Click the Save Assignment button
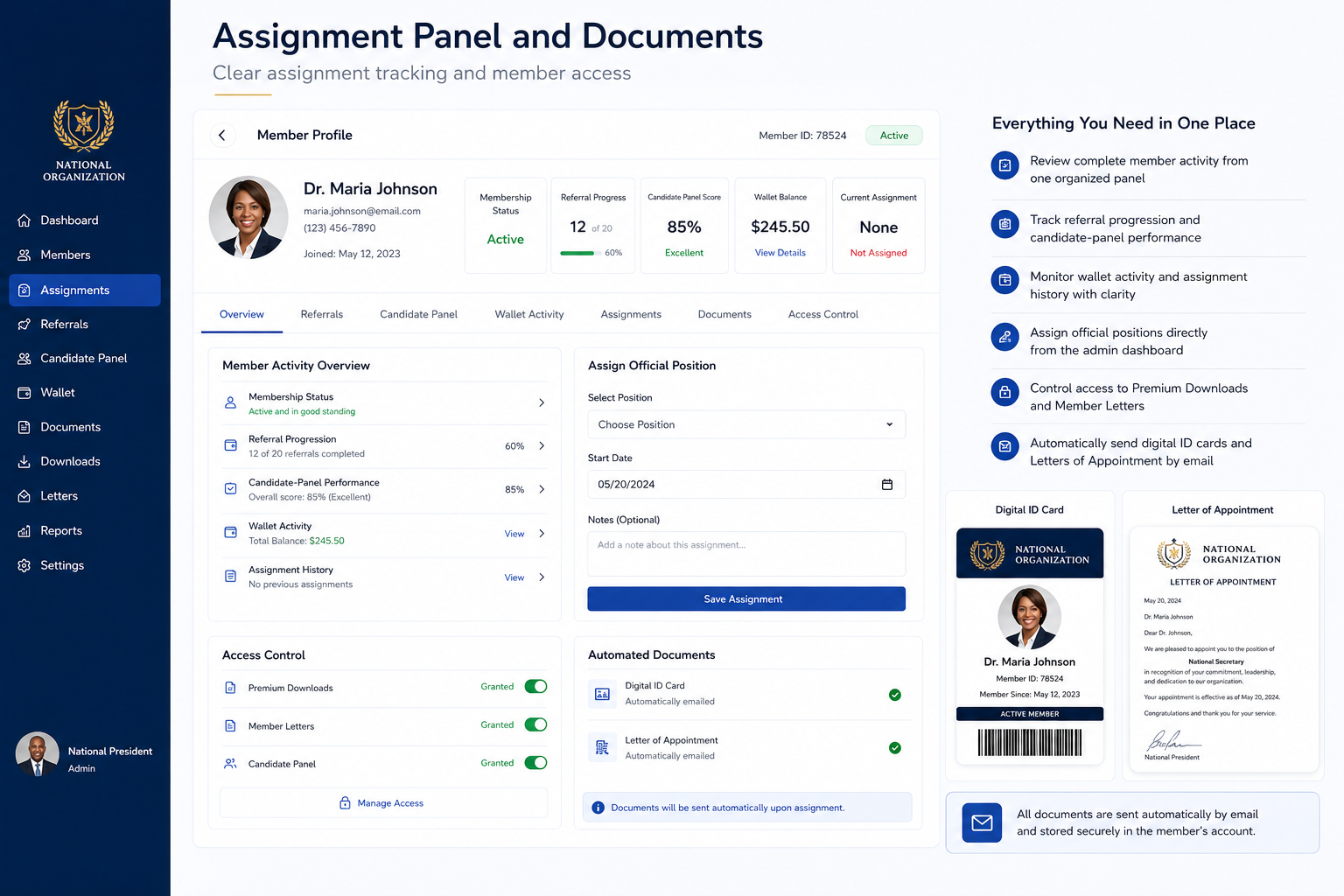 [746, 599]
